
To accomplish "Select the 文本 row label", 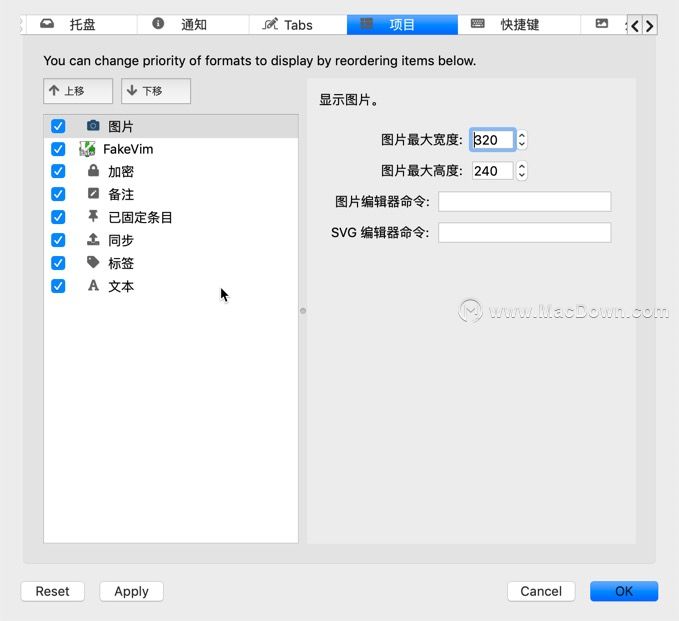I will 121,286.
